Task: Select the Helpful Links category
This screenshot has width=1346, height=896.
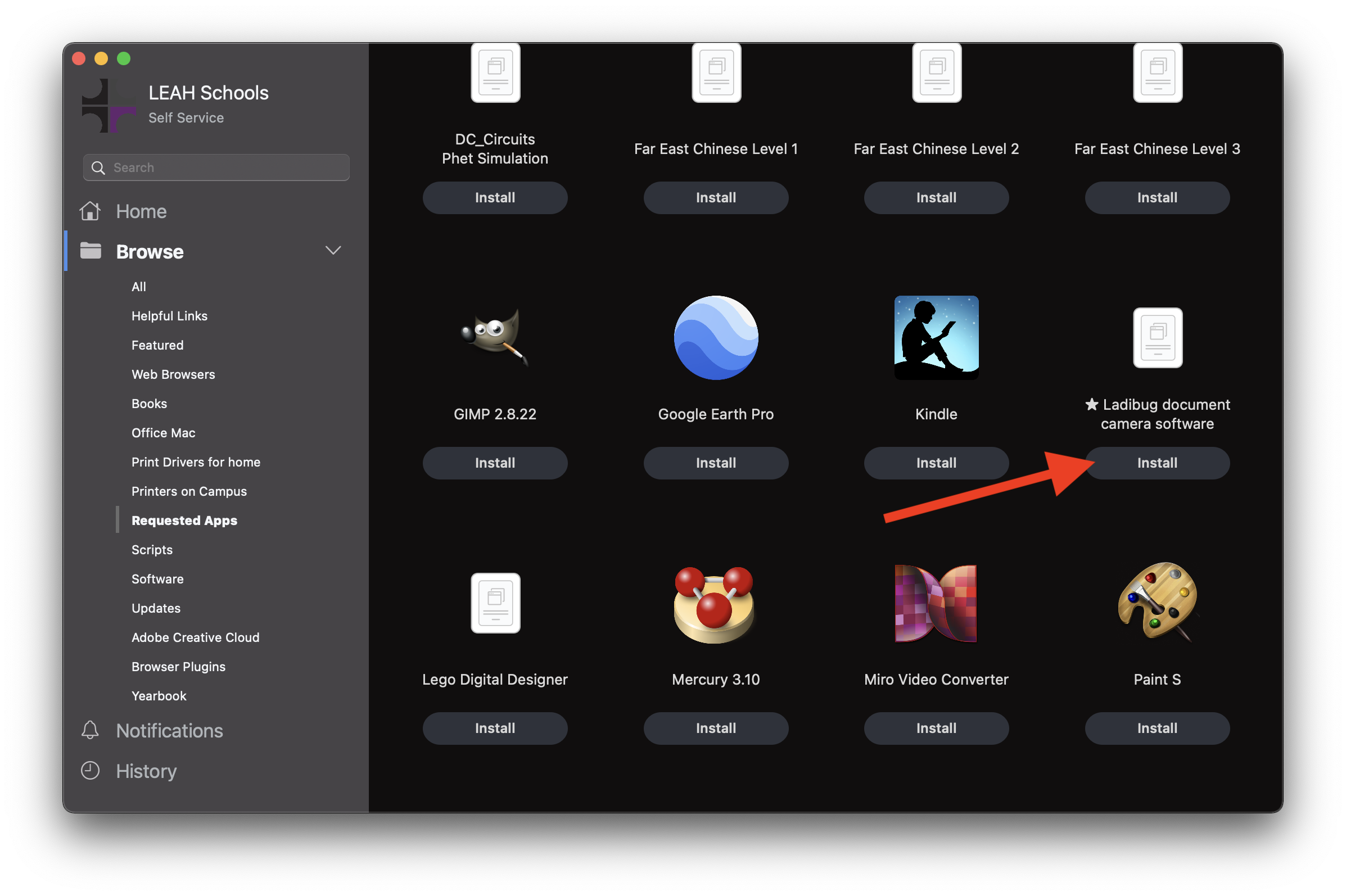Action: click(x=169, y=316)
